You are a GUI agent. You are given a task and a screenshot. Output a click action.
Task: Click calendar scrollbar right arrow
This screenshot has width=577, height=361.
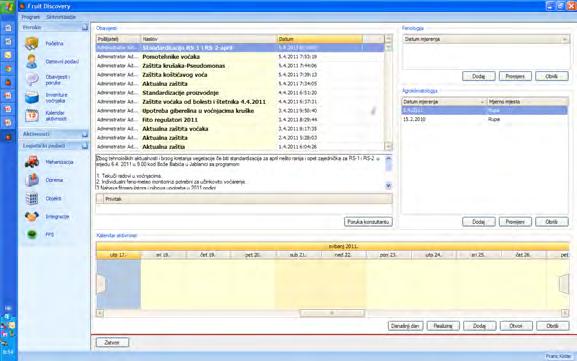(565, 313)
